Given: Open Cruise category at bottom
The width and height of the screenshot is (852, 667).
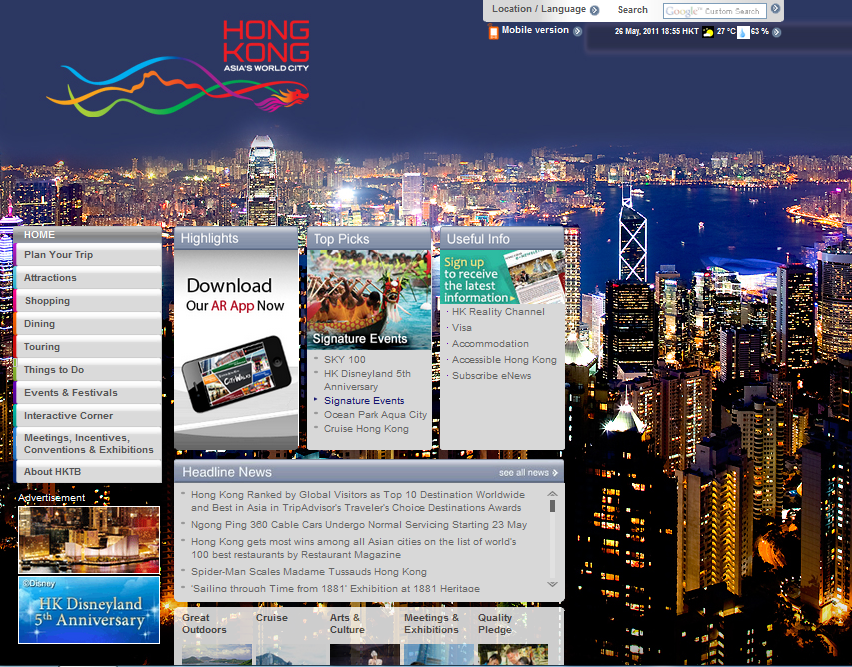Looking at the screenshot, I should click(x=272, y=618).
